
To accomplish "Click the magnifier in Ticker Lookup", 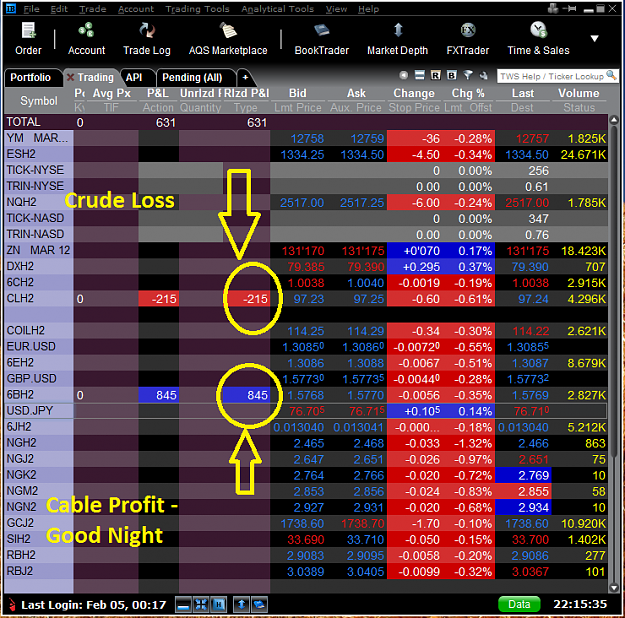I will [x=611, y=75].
